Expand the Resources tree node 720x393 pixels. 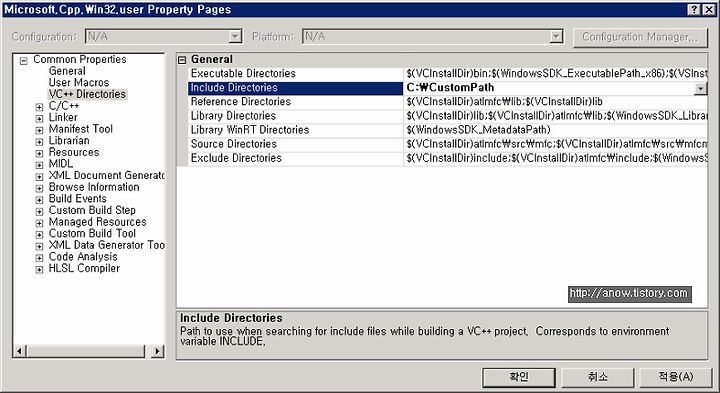39,153
